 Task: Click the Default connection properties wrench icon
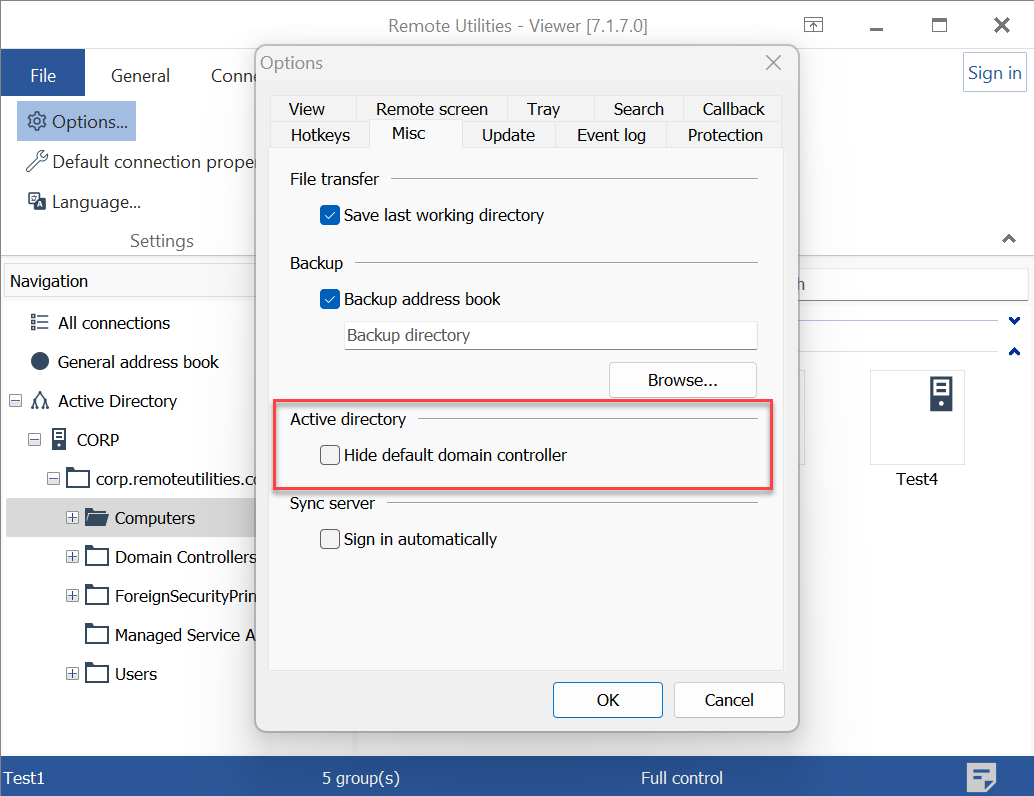[x=37, y=161]
